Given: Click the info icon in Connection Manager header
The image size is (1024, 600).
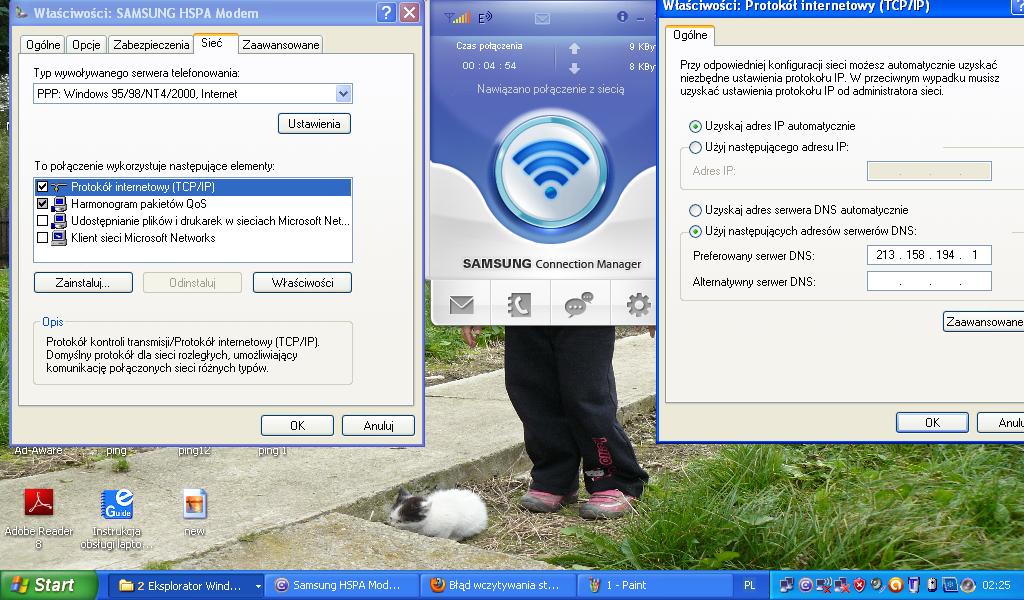Looking at the screenshot, I should pyautogui.click(x=622, y=16).
